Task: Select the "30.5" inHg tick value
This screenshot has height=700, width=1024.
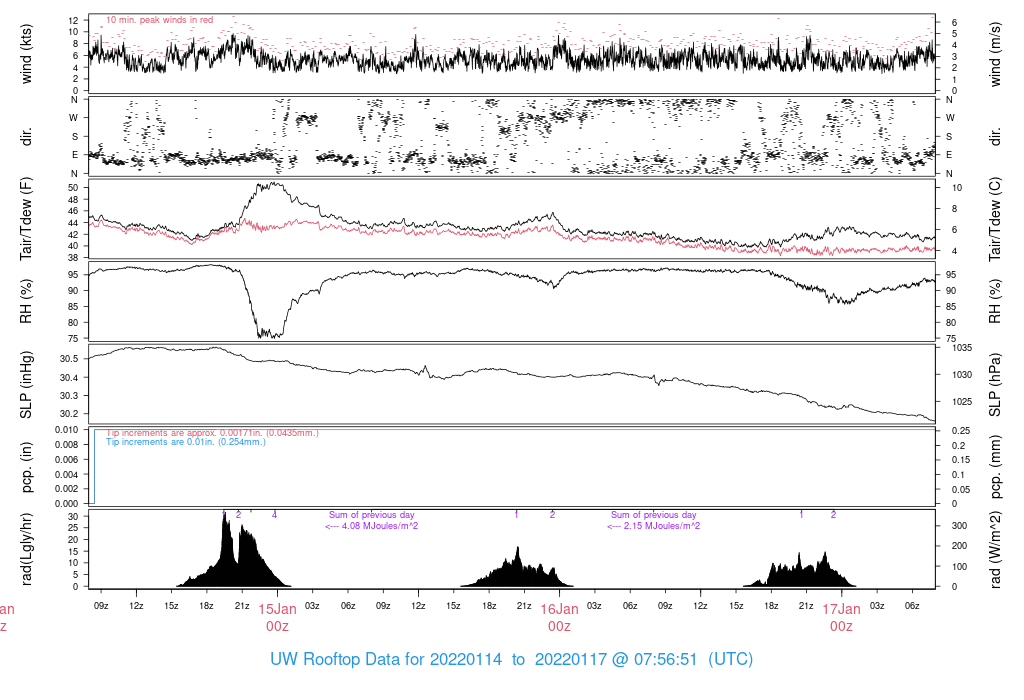Action: tap(69, 358)
